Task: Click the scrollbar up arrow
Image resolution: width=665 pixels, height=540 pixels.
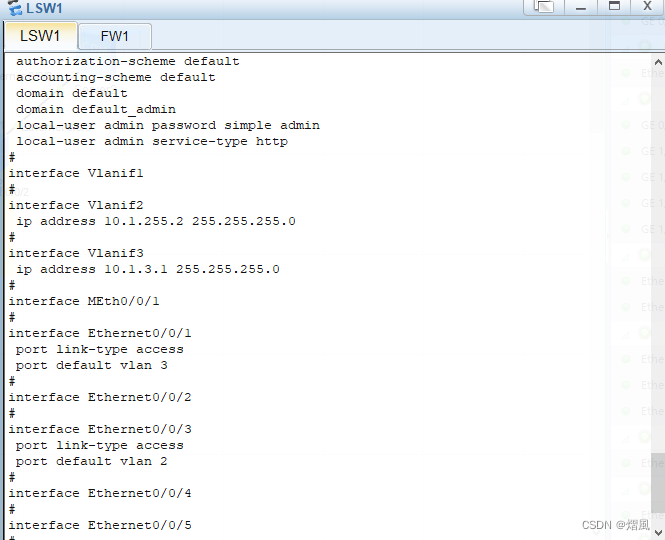Action: [x=658, y=62]
